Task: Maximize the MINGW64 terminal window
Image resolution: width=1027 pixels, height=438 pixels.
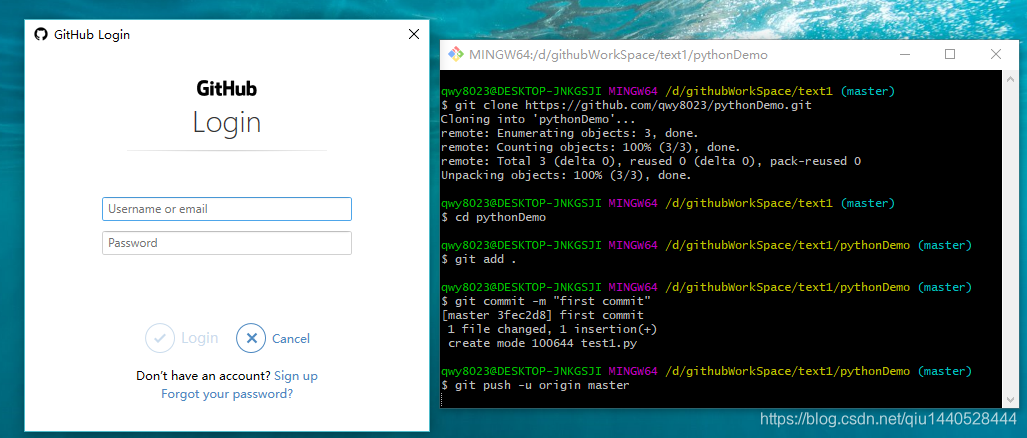Action: (950, 54)
